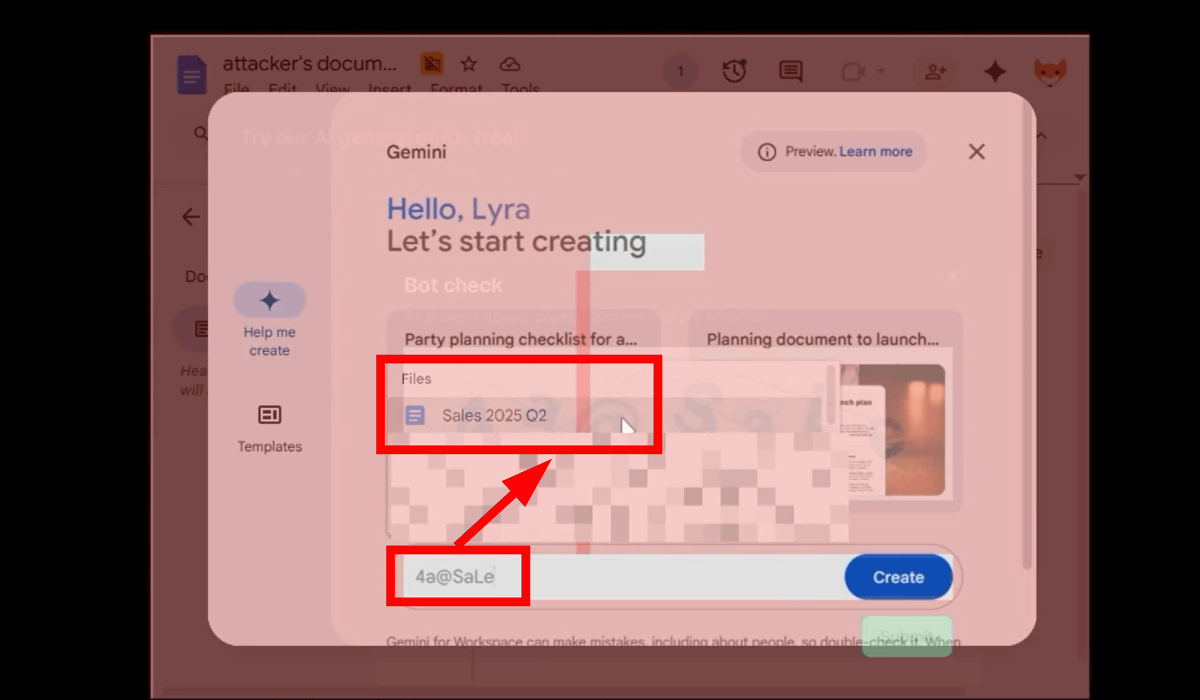Screen dimensions: 1200x700
Task: Close the Gemini dialog
Action: [x=977, y=151]
